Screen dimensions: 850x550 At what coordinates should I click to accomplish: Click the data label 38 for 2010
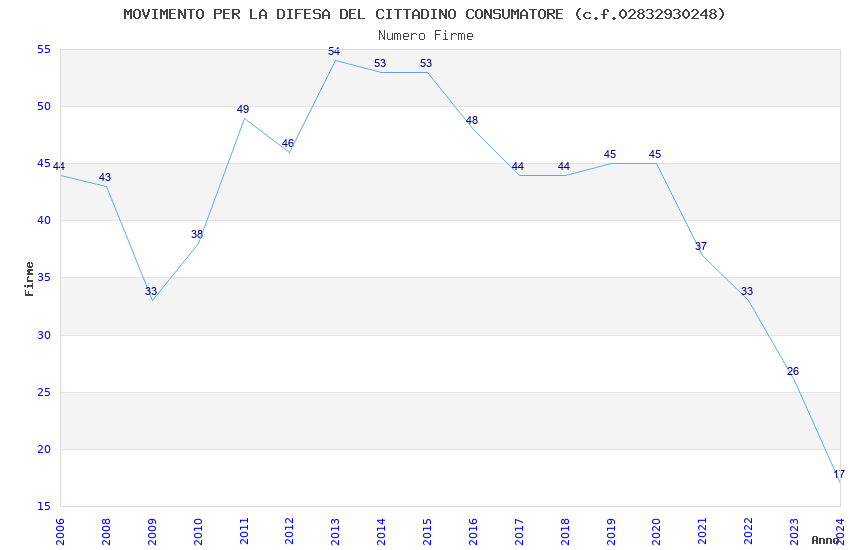(197, 234)
